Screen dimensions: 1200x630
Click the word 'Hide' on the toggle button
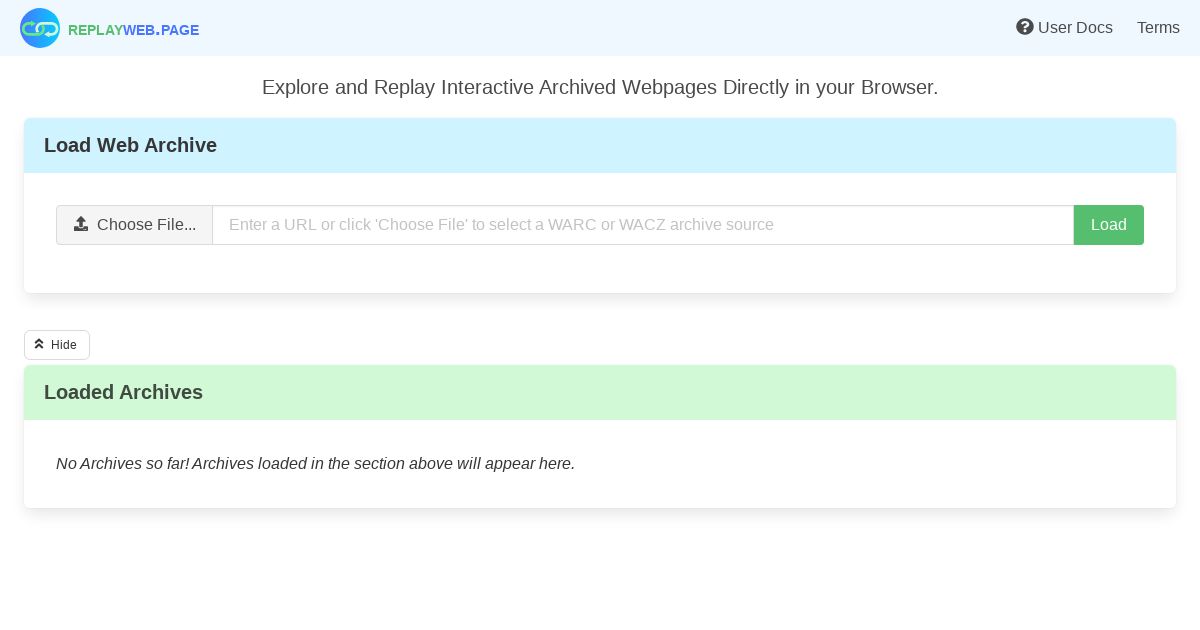[64, 345]
